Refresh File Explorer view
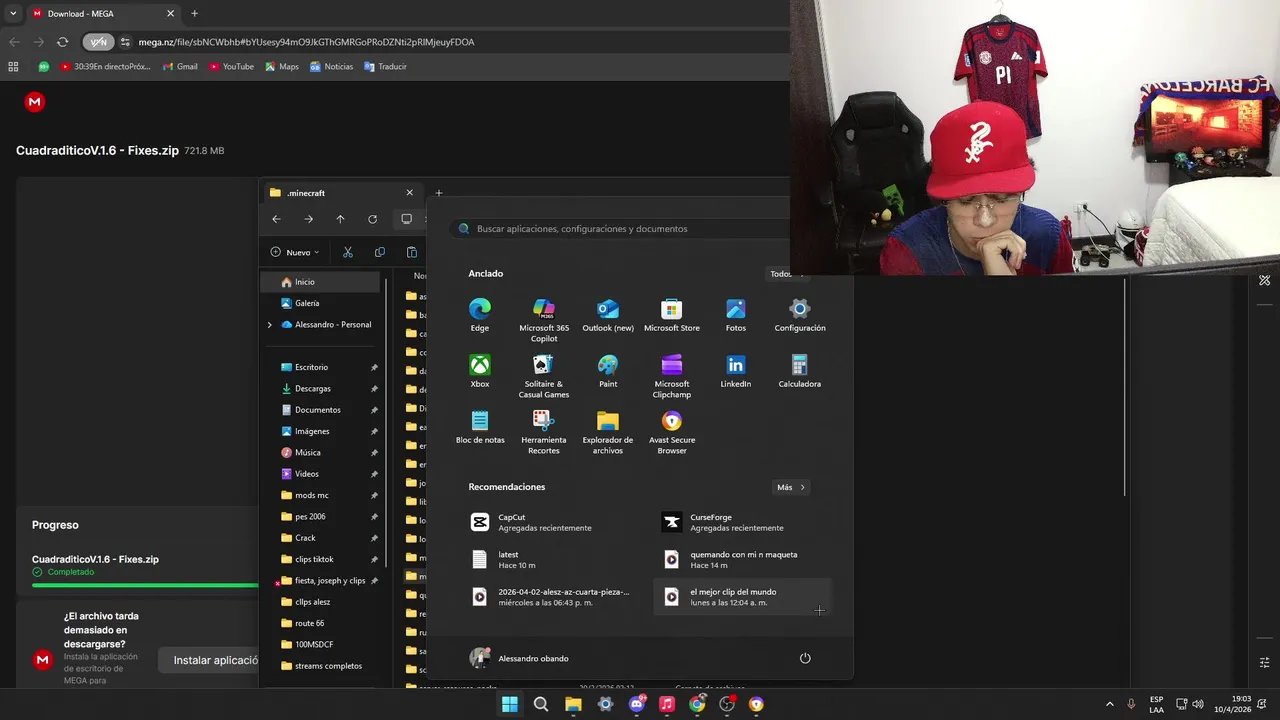 coord(372,219)
